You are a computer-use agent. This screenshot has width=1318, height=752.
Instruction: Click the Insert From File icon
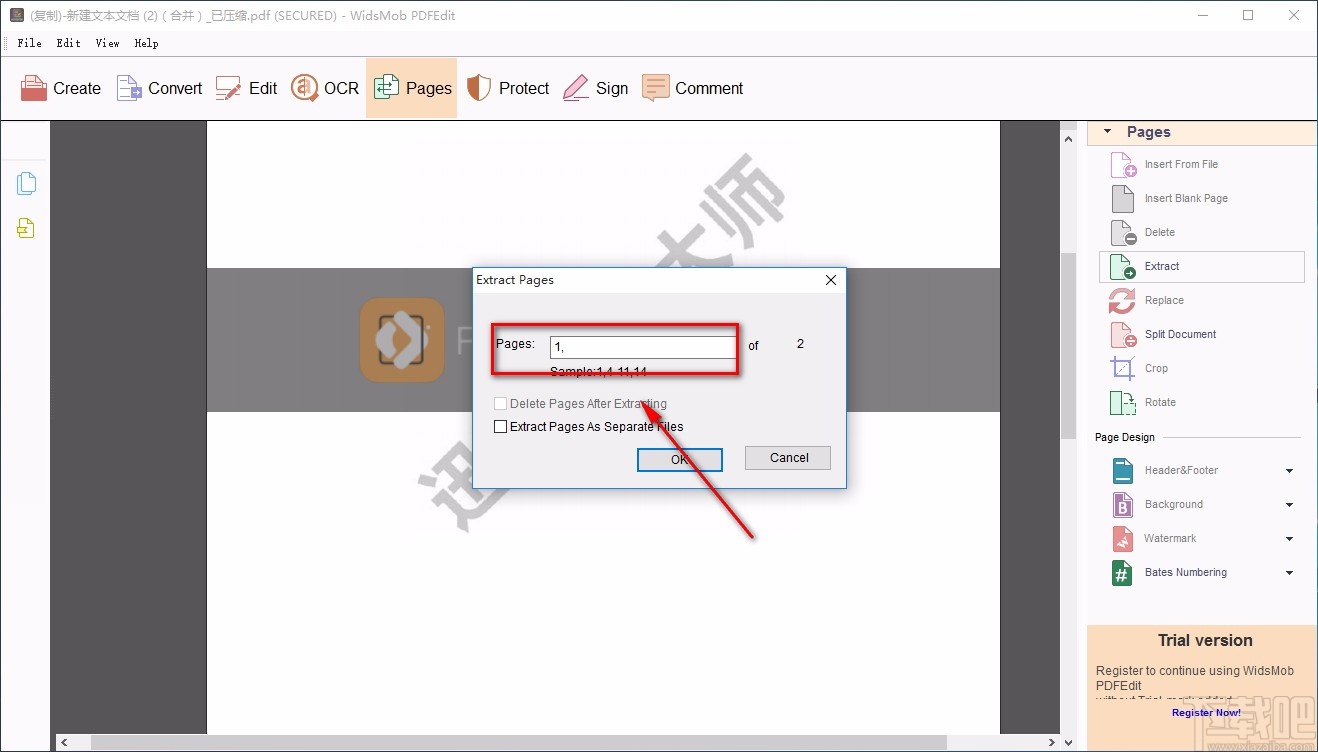tap(1122, 164)
